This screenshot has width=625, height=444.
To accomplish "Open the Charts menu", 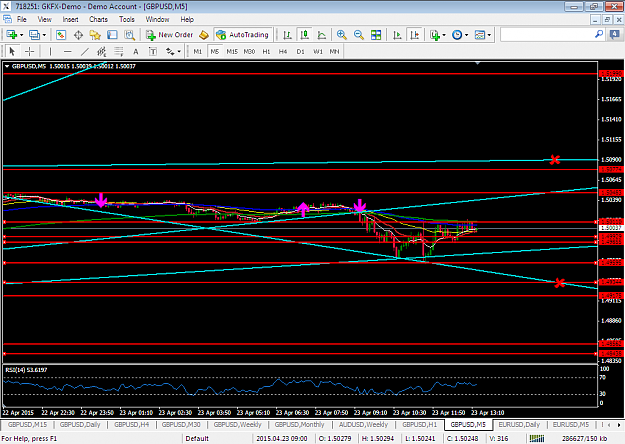I will pos(98,19).
